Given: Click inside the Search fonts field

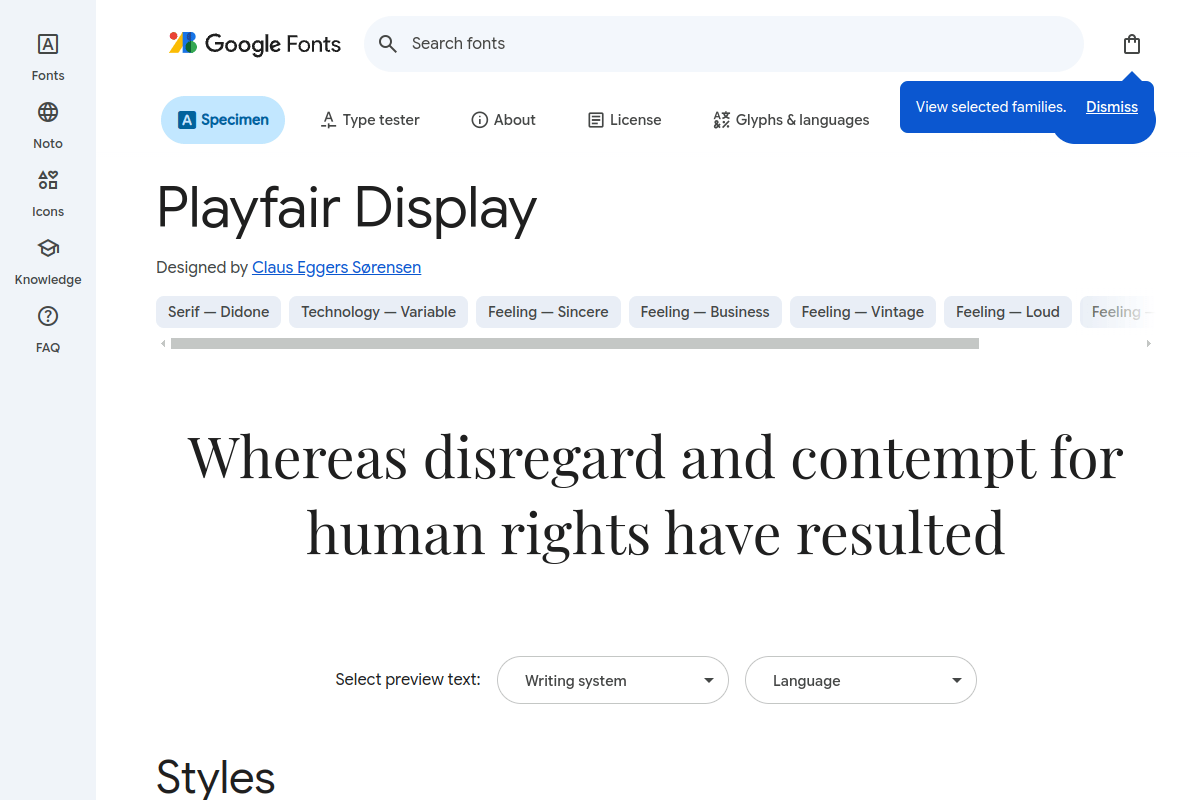Looking at the screenshot, I should [x=700, y=43].
